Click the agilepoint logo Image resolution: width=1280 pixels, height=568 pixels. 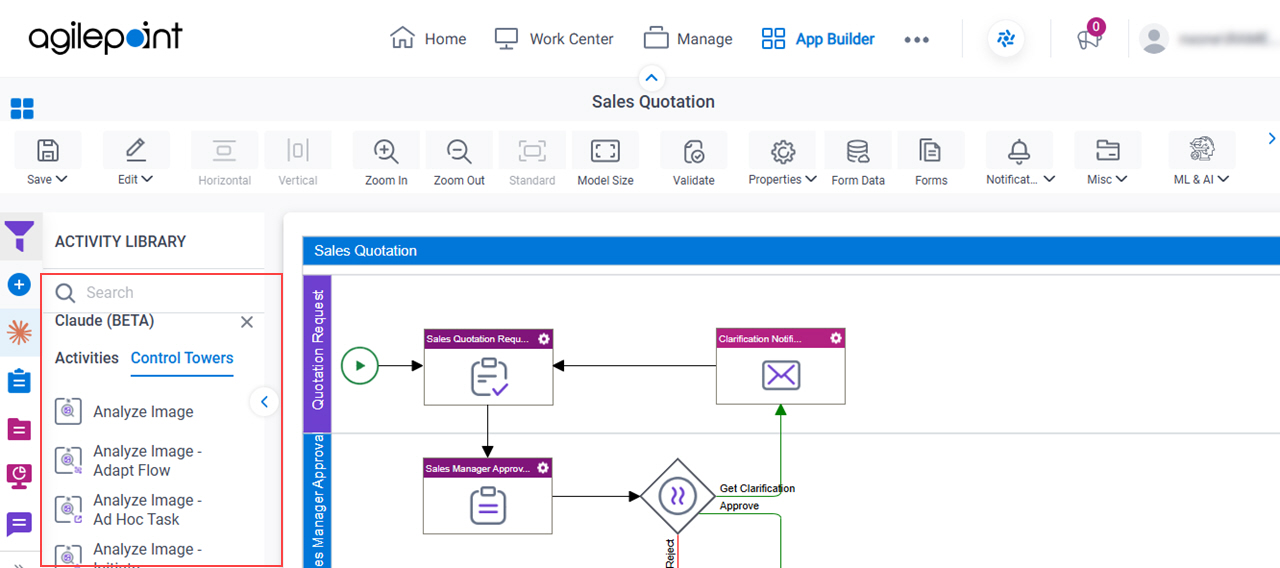click(105, 38)
